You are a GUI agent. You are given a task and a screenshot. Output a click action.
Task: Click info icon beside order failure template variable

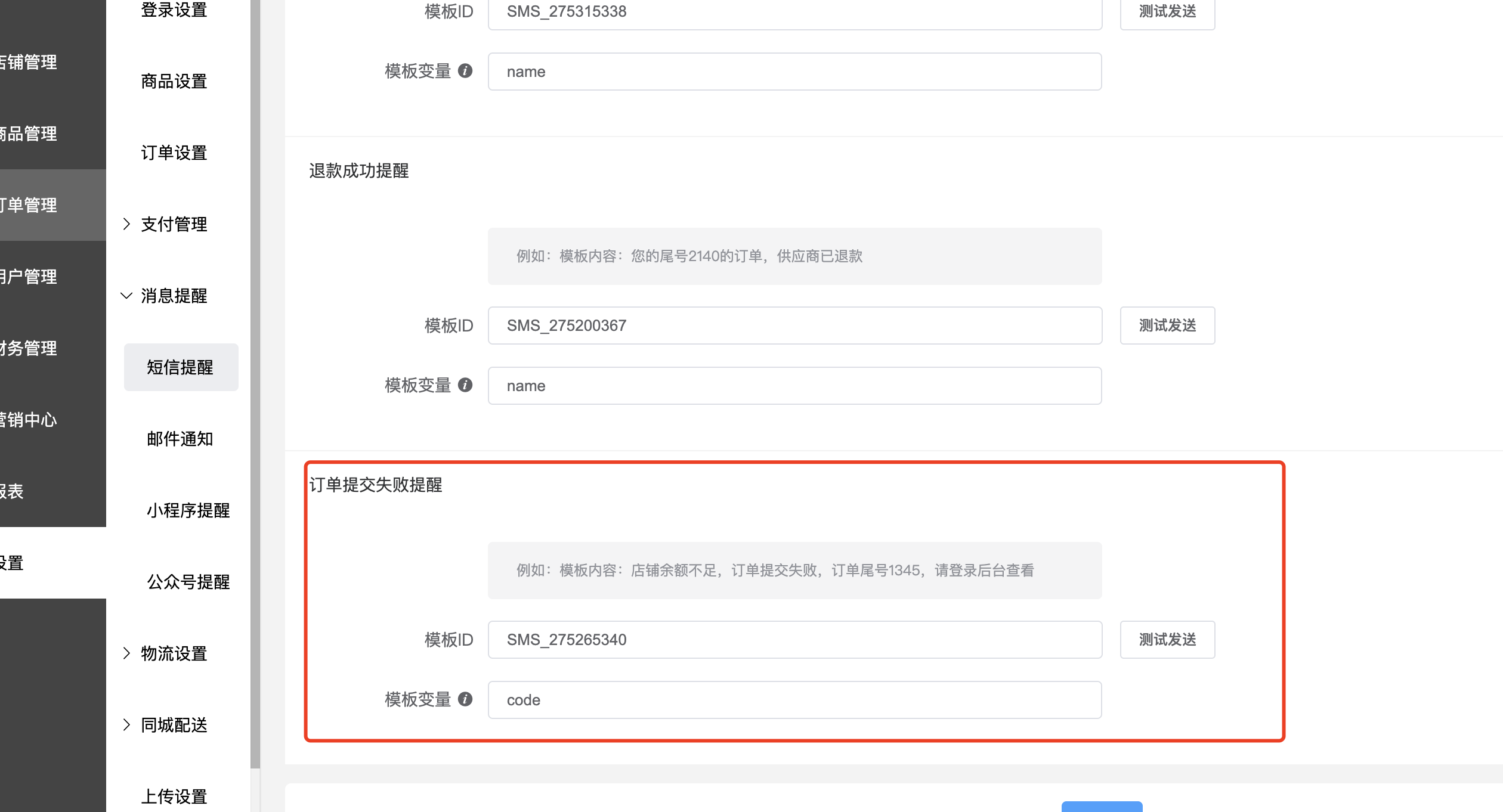pyautogui.click(x=465, y=699)
